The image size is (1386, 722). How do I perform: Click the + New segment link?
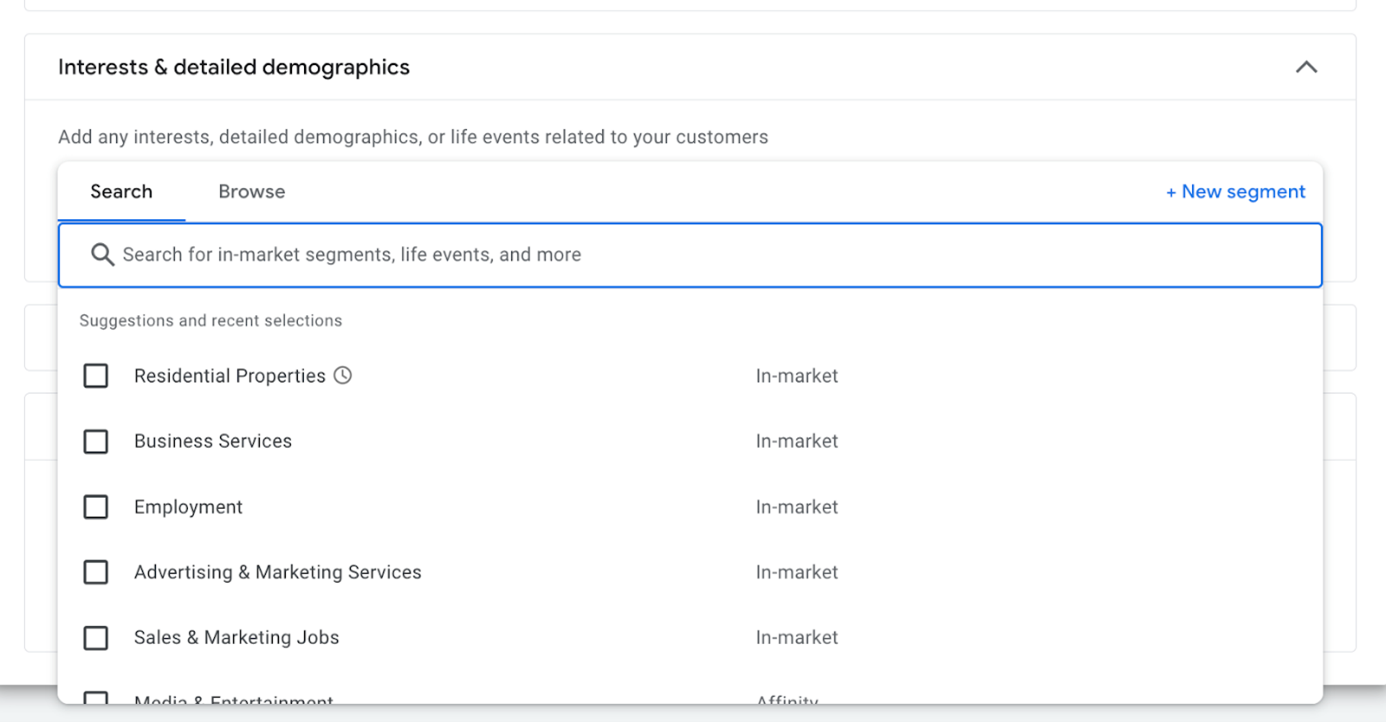coord(1235,192)
